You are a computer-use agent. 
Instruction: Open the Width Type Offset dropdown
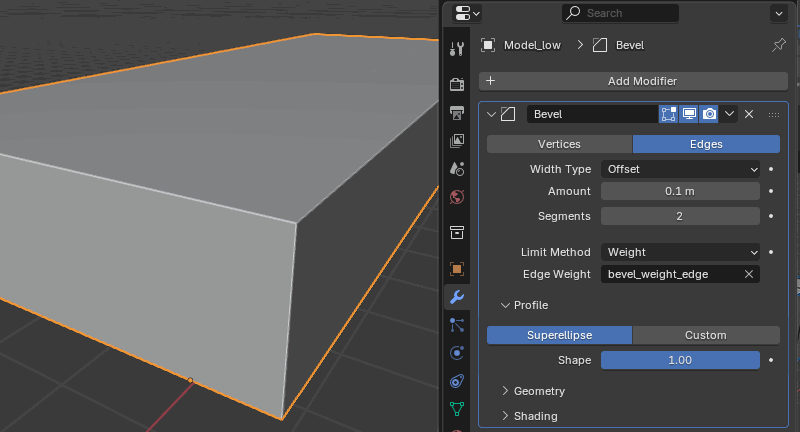pyautogui.click(x=680, y=169)
